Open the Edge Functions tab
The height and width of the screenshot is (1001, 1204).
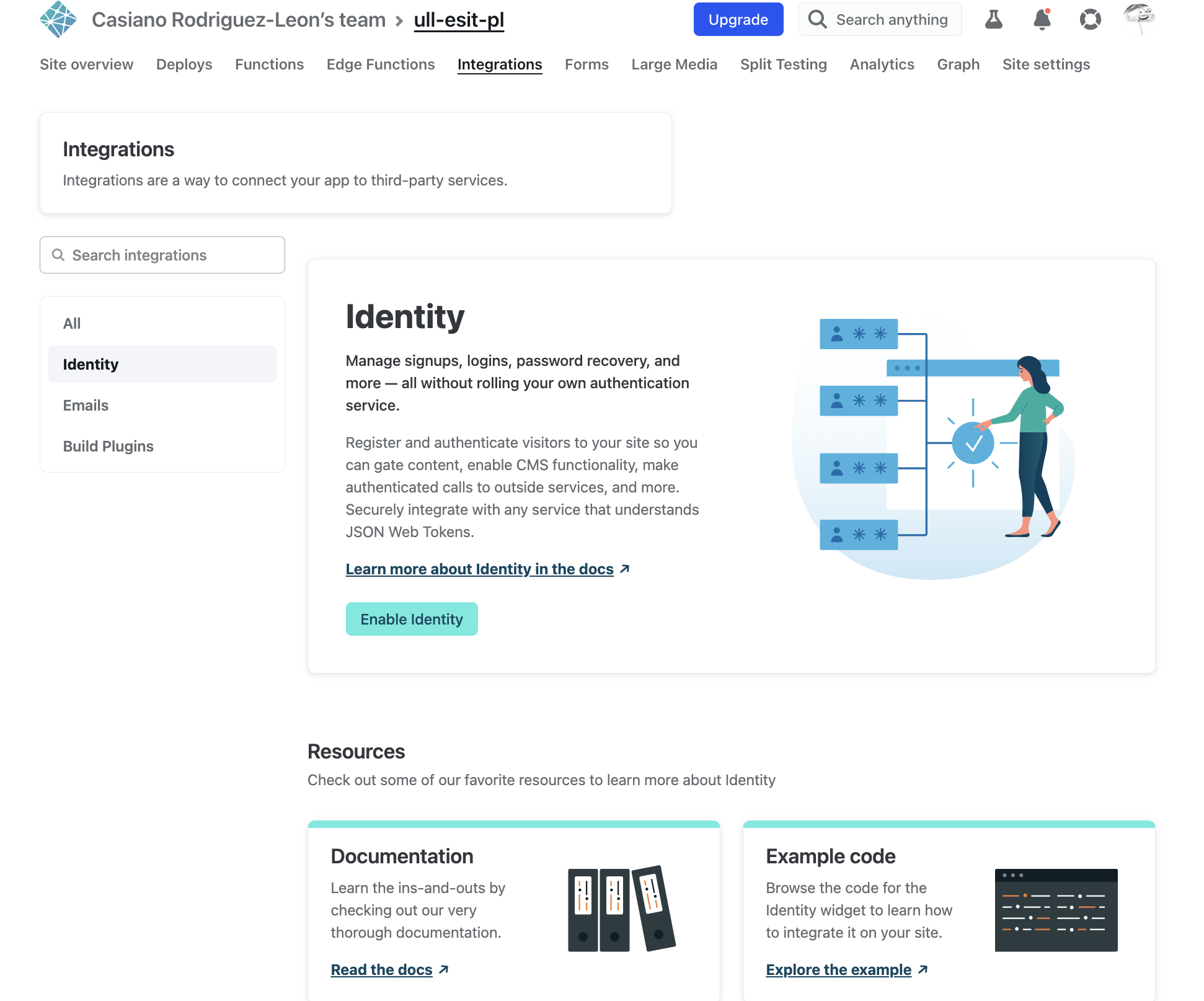[381, 65]
